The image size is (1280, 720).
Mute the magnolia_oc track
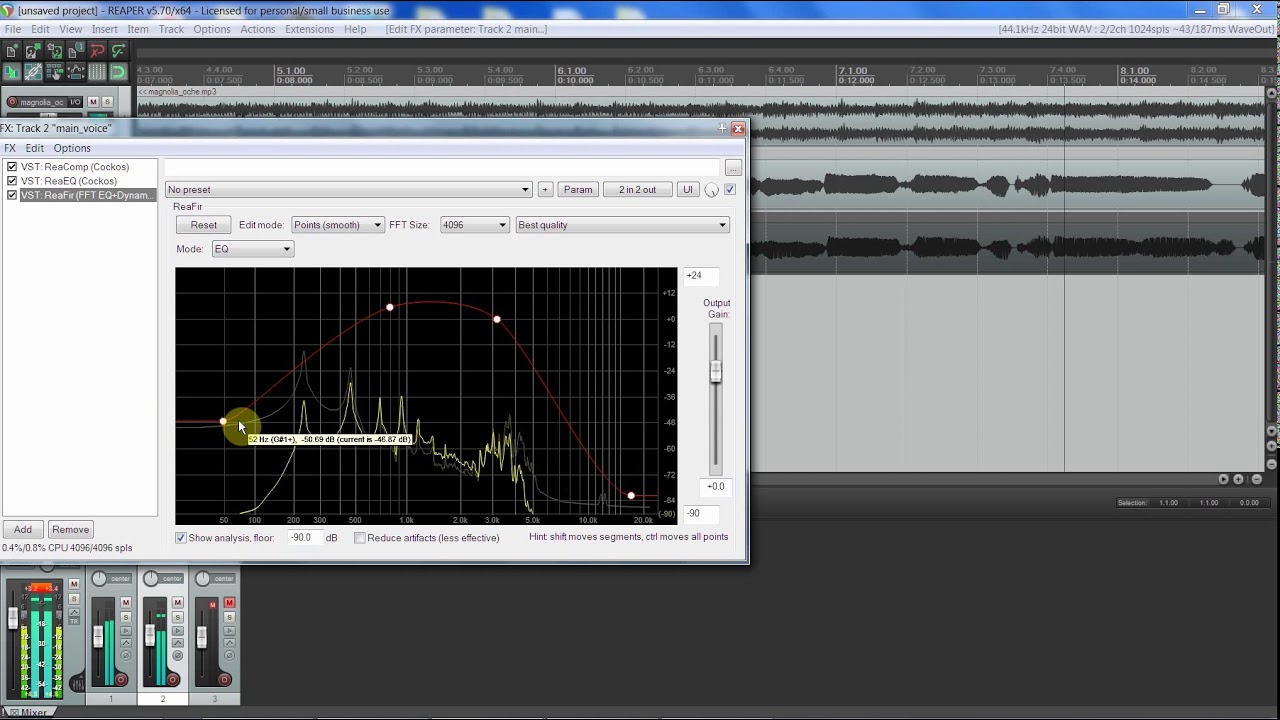[x=93, y=102]
